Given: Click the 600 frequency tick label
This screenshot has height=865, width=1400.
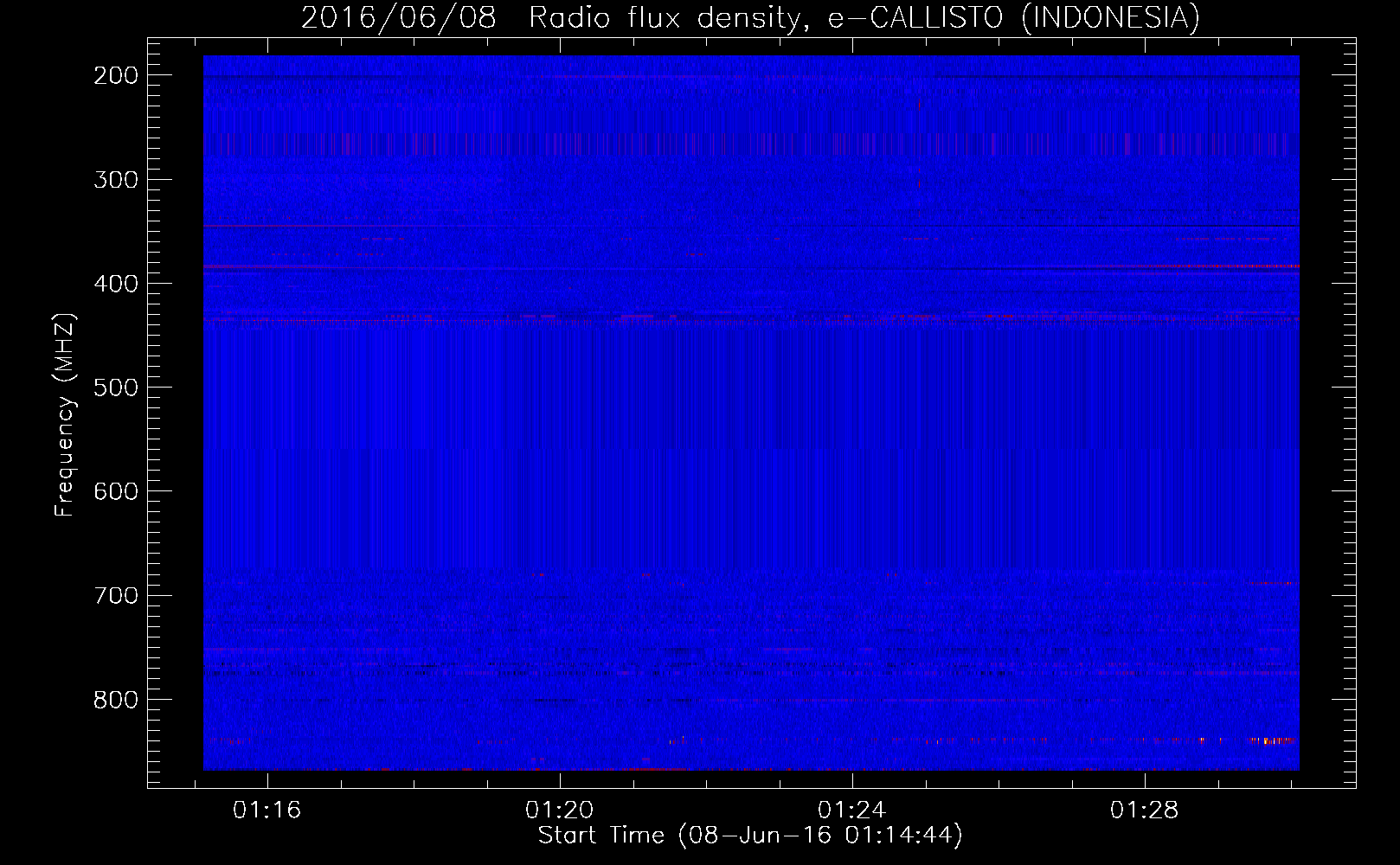Looking at the screenshot, I should tap(116, 491).
